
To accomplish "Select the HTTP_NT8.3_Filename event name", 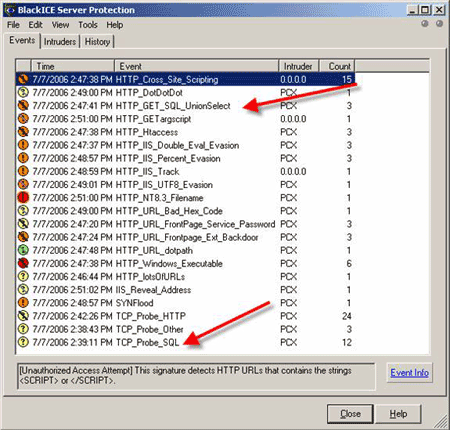I will point(159,198).
